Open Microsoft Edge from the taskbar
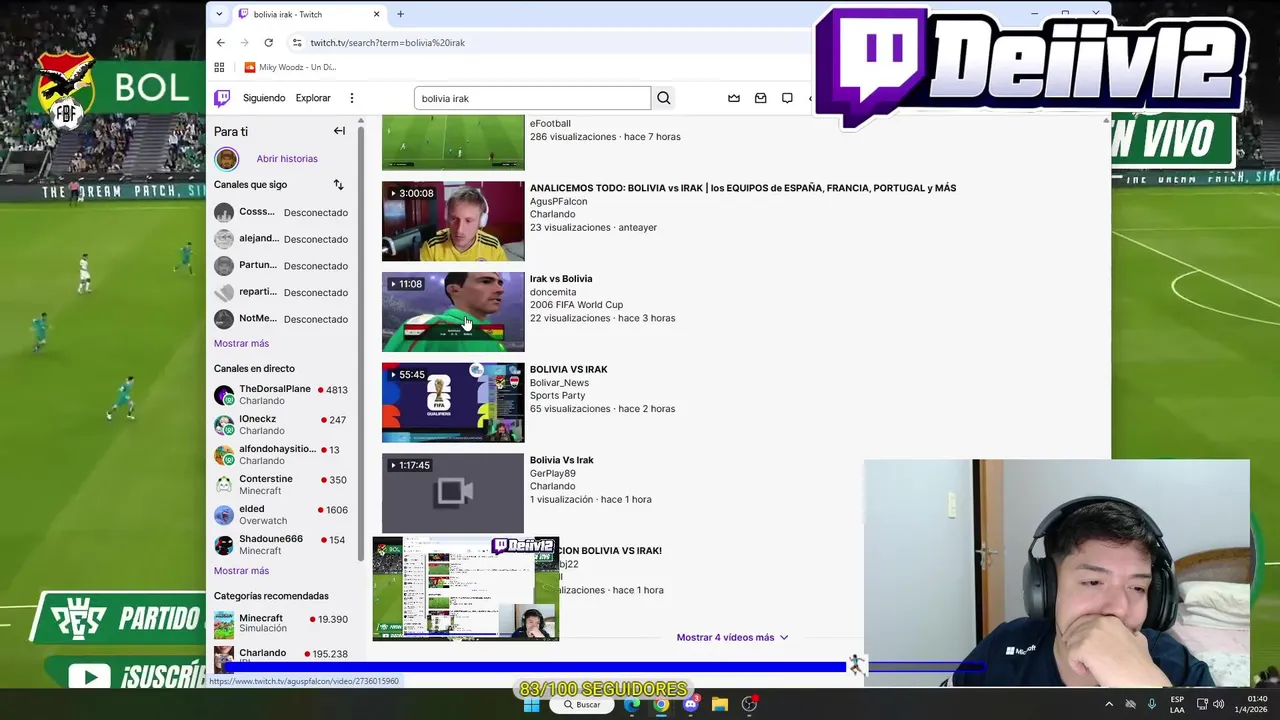 point(632,704)
